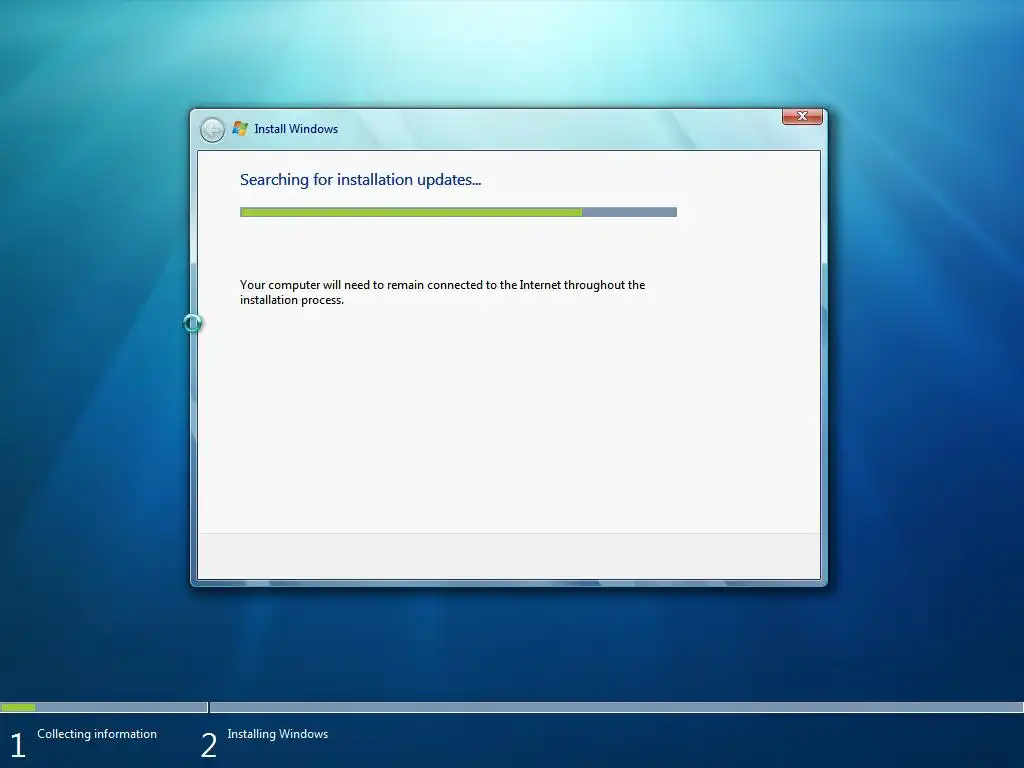The image size is (1024, 768).
Task: Click the Internet connection notice text
Action: pyautogui.click(x=442, y=292)
